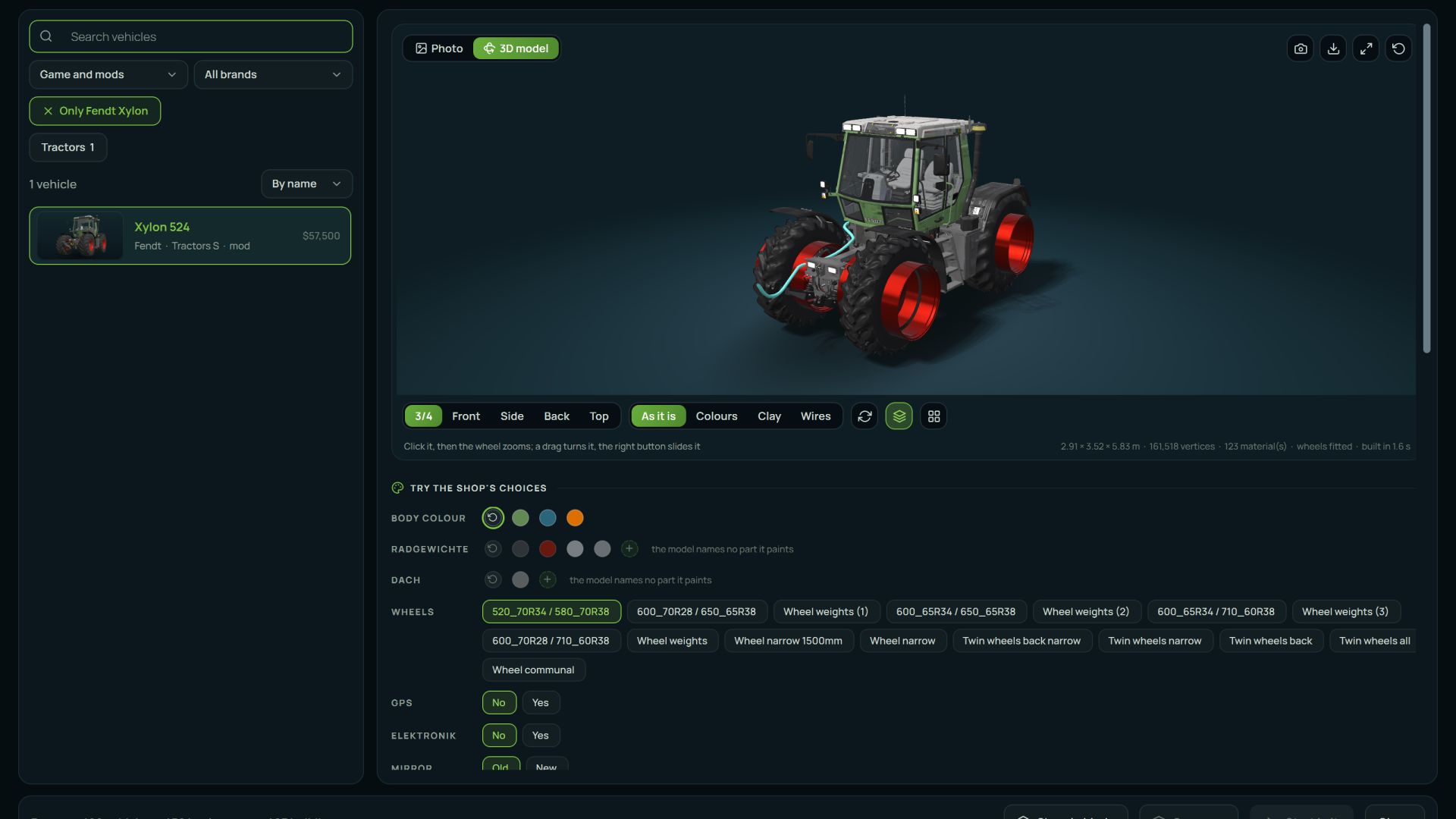The image size is (1456, 819).
Task: Select Clay render mode
Action: (769, 416)
